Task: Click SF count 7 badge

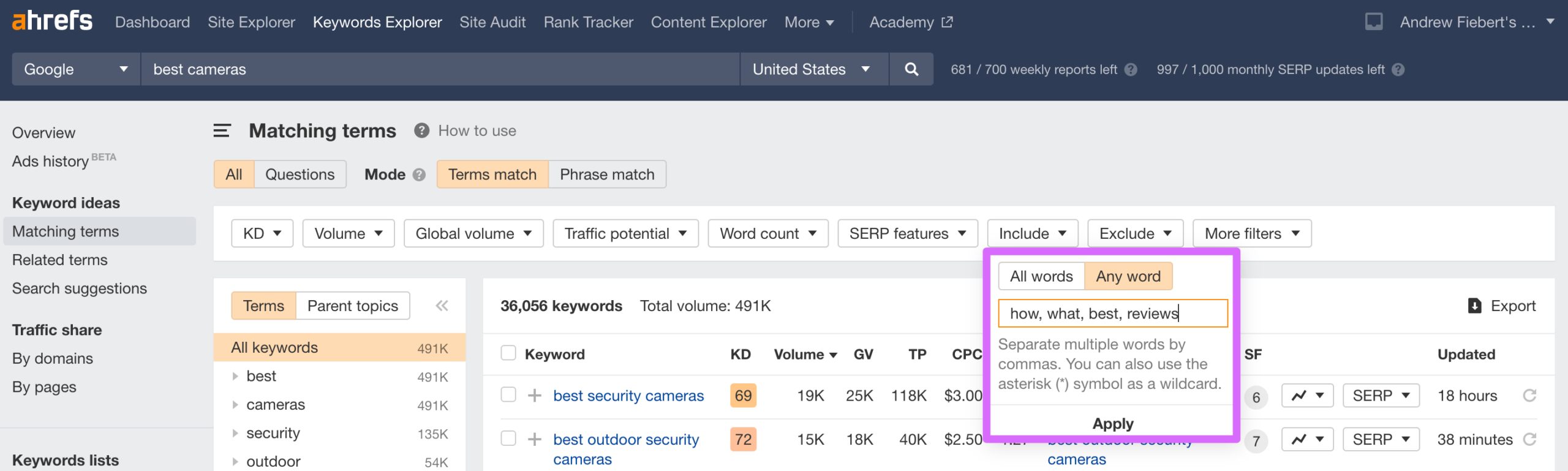Action: (x=1256, y=441)
